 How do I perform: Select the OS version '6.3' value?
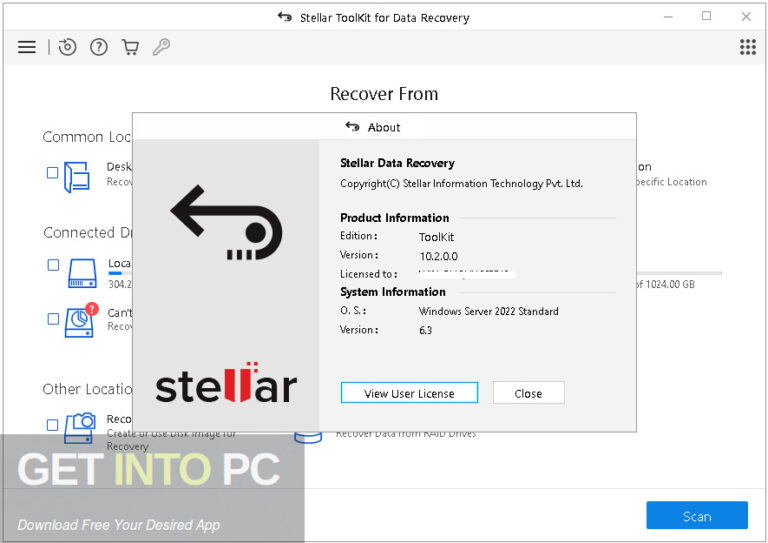click(x=425, y=331)
